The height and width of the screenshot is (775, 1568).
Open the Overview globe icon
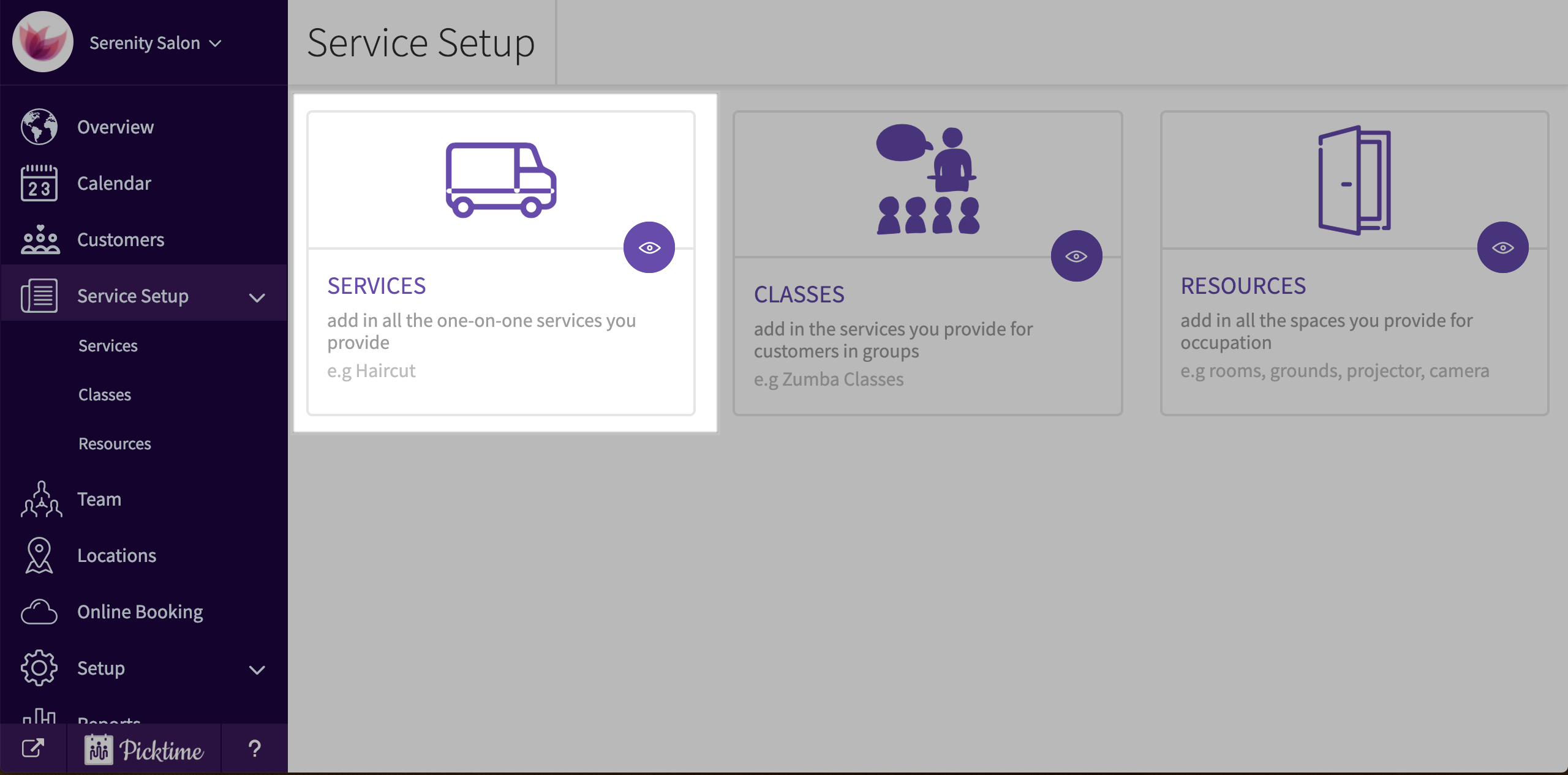tap(39, 127)
